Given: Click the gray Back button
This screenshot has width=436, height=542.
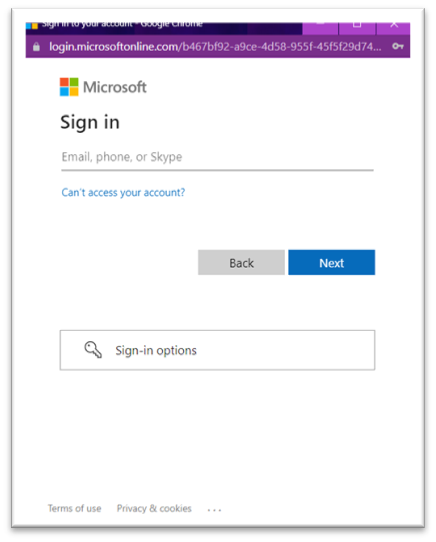Looking at the screenshot, I should 241,262.
